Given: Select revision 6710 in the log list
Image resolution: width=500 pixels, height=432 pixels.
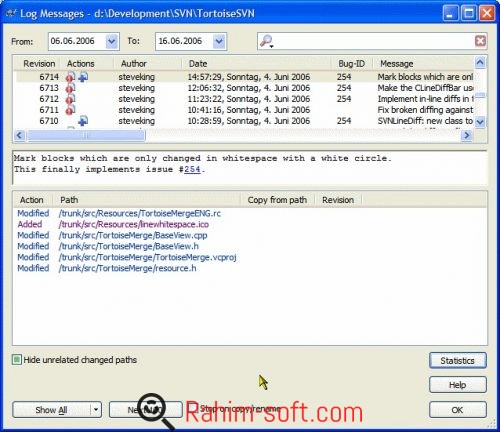Looking at the screenshot, I should click(x=245, y=121).
